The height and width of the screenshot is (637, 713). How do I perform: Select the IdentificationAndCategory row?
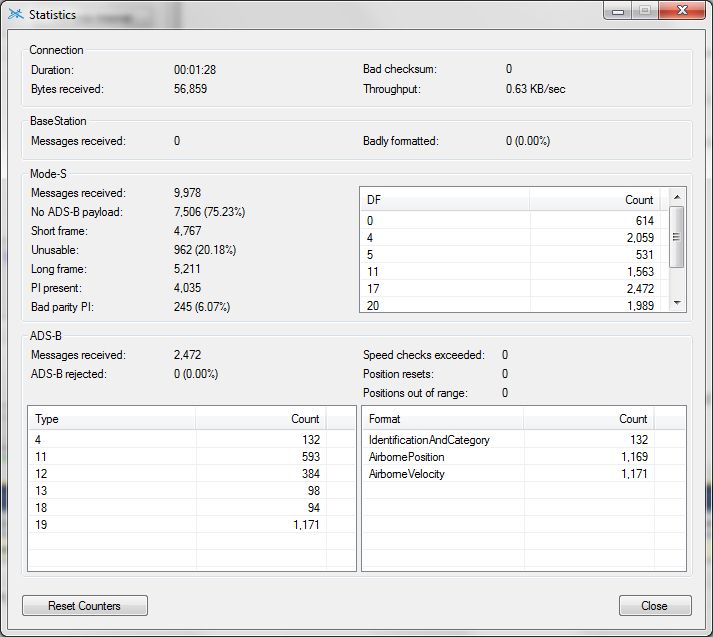point(508,440)
